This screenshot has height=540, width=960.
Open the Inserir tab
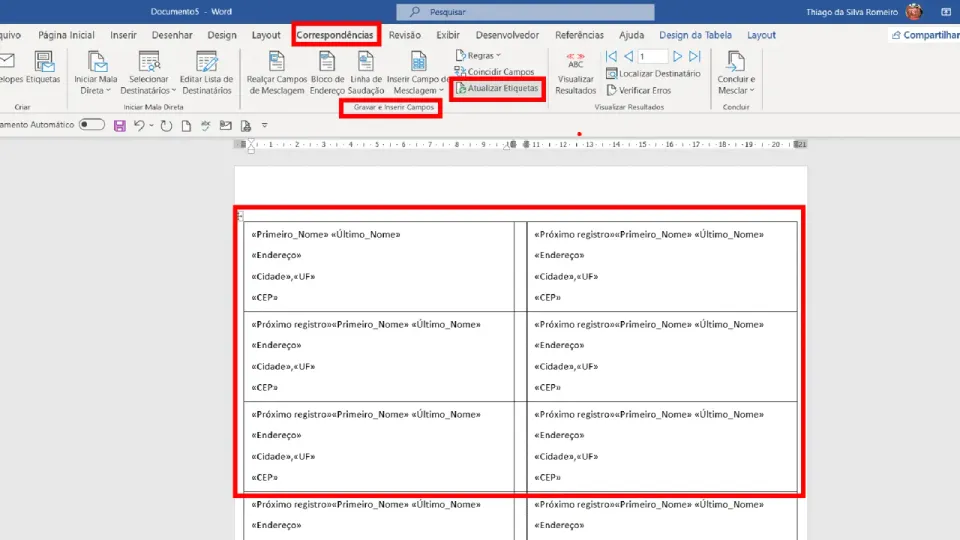(x=123, y=35)
